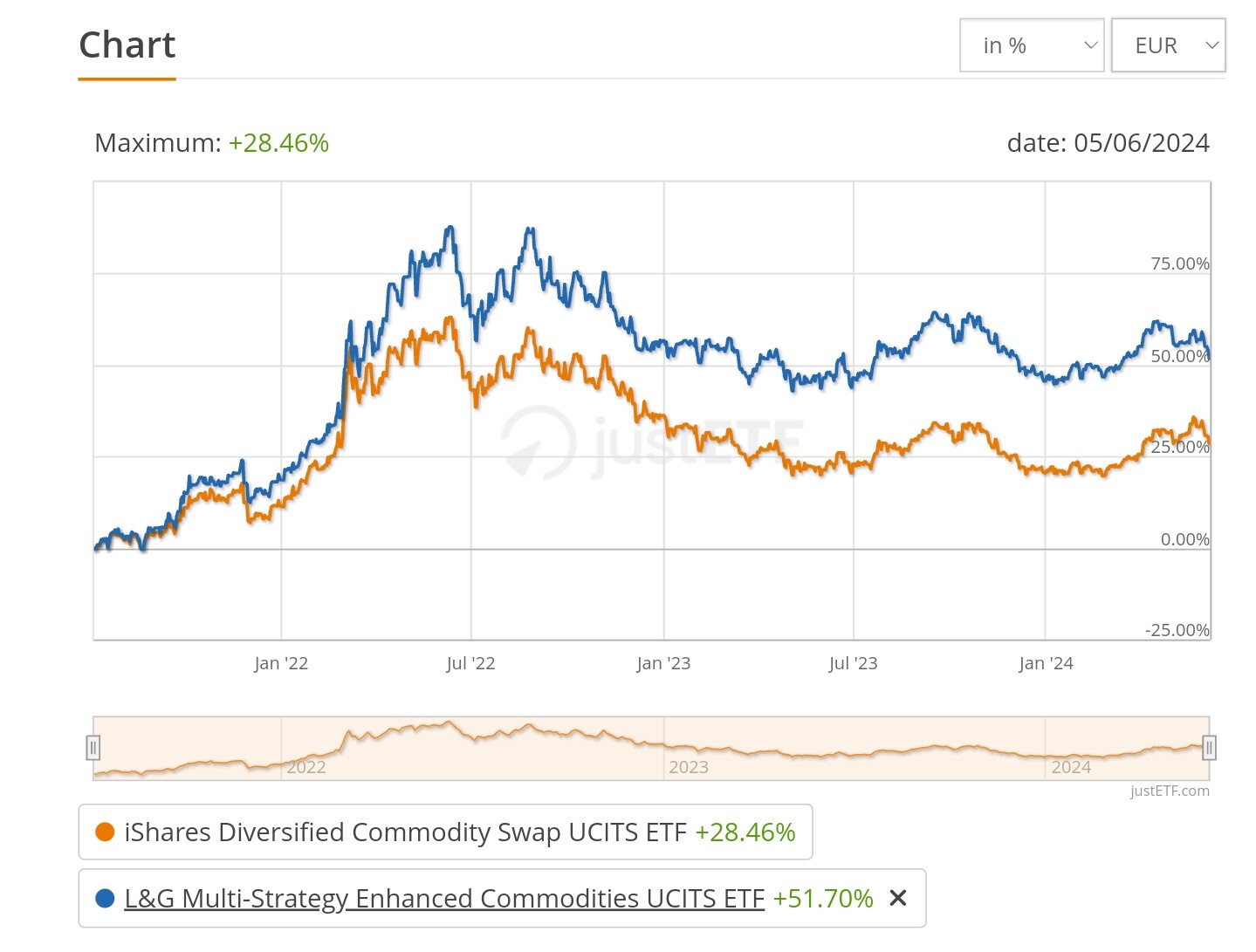Click the 2022 label in the range navigator
1256x952 pixels.
pos(306,767)
